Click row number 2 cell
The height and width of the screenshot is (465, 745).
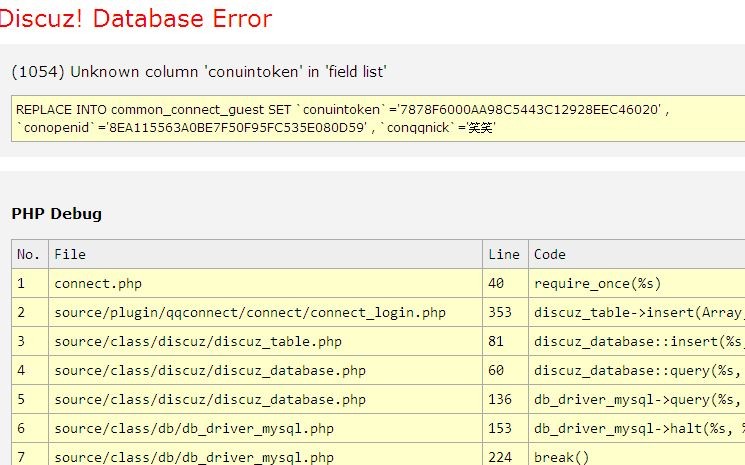pyautogui.click(x=30, y=313)
